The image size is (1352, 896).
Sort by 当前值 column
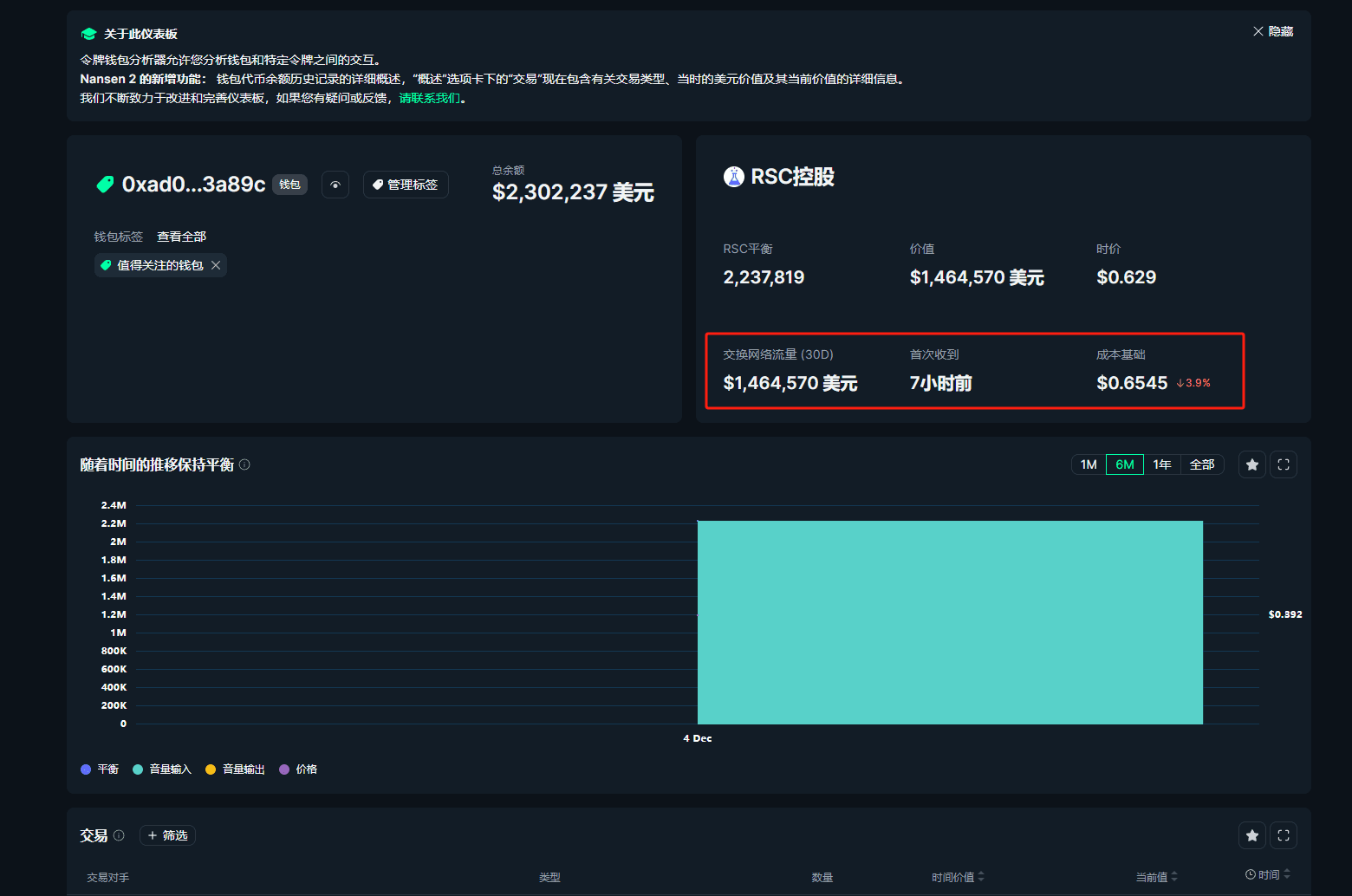(1156, 877)
